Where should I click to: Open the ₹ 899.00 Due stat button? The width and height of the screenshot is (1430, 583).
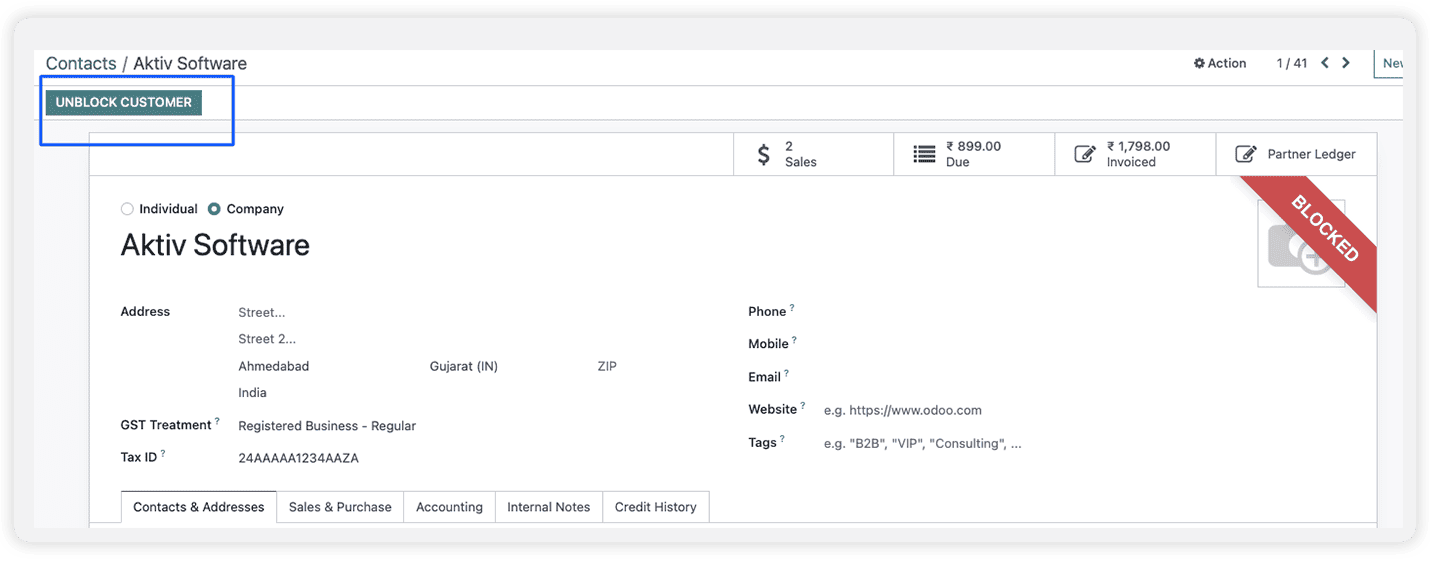click(x=974, y=154)
